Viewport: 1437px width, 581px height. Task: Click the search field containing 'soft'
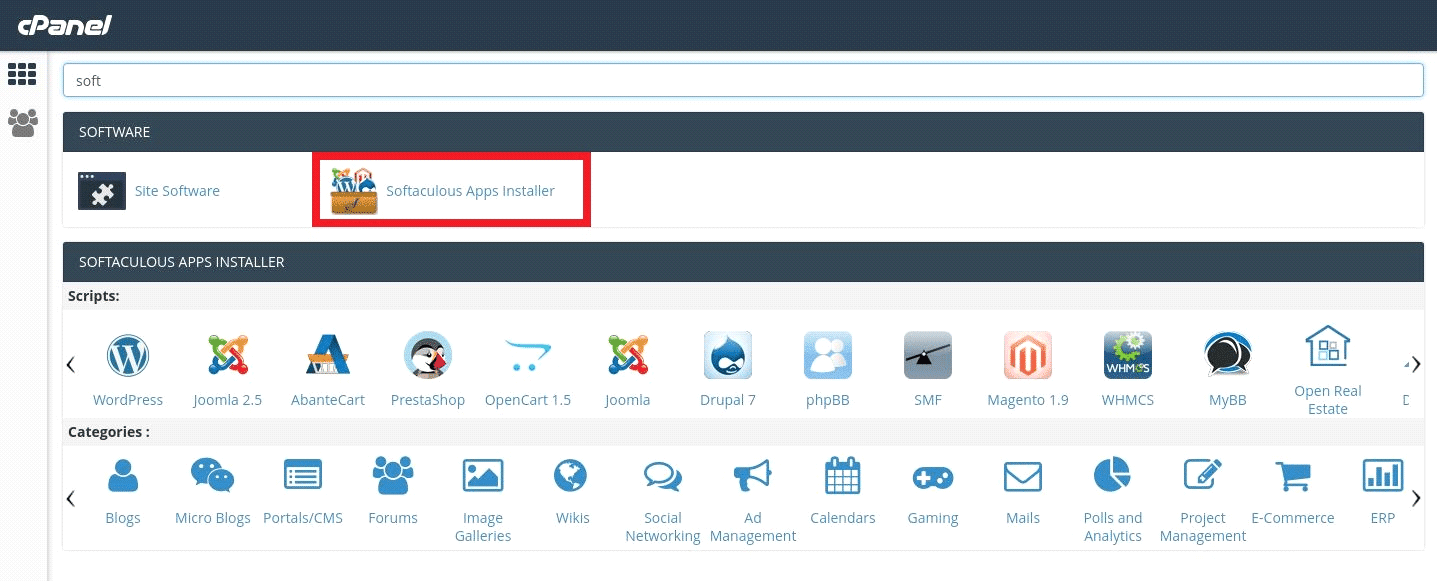point(743,80)
